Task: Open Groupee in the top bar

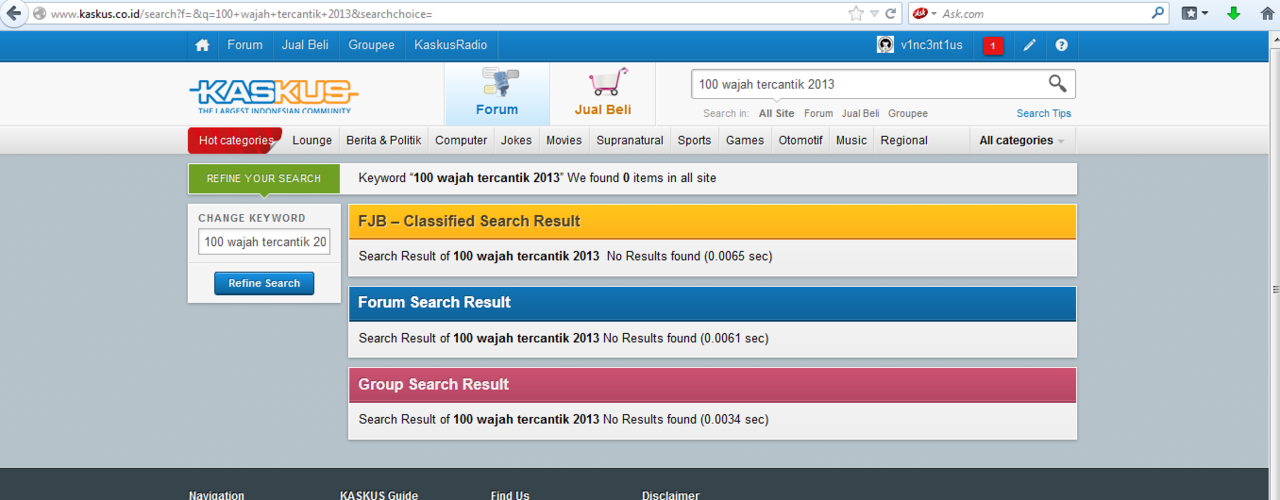Action: click(x=371, y=45)
